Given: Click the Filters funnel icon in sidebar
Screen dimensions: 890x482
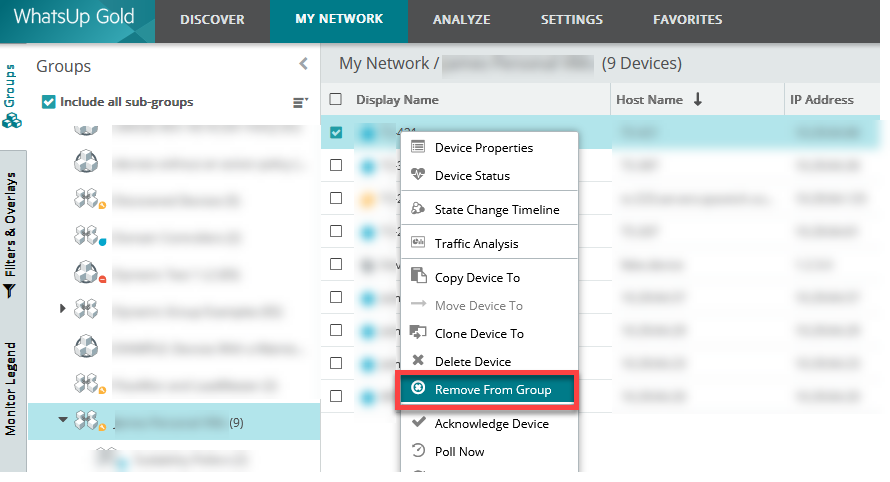Looking at the screenshot, I should 10,291.
